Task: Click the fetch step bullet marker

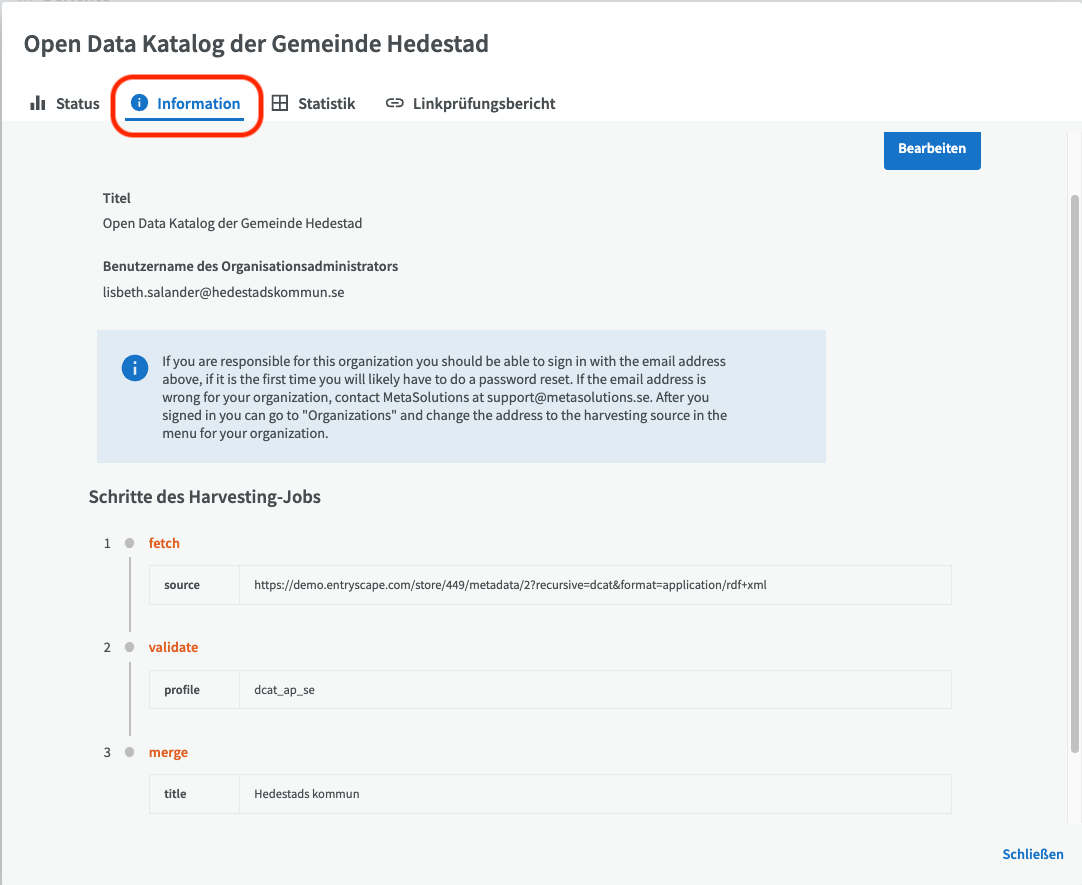Action: (x=129, y=543)
